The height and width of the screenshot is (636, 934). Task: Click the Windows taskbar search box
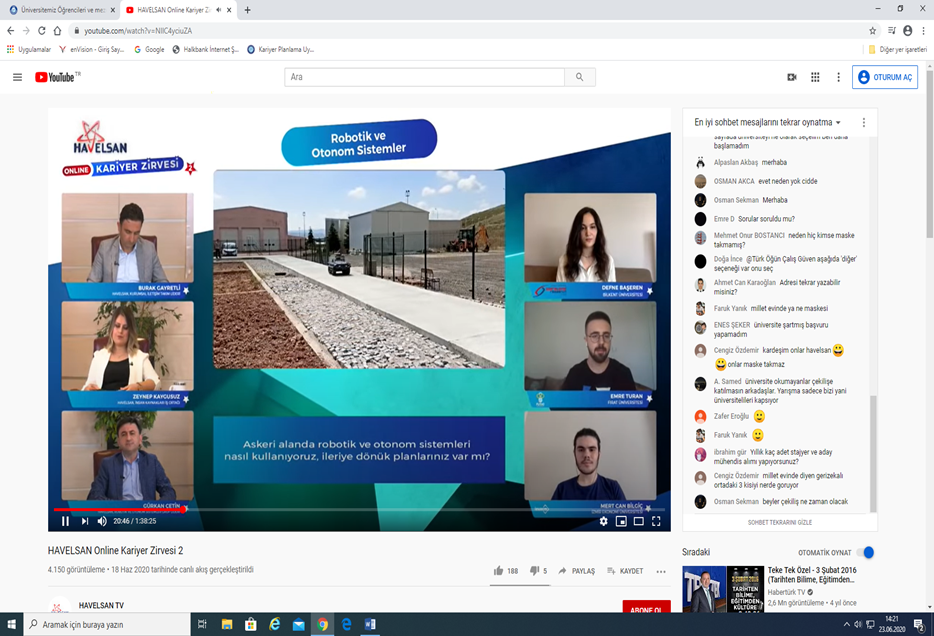[x=107, y=624]
